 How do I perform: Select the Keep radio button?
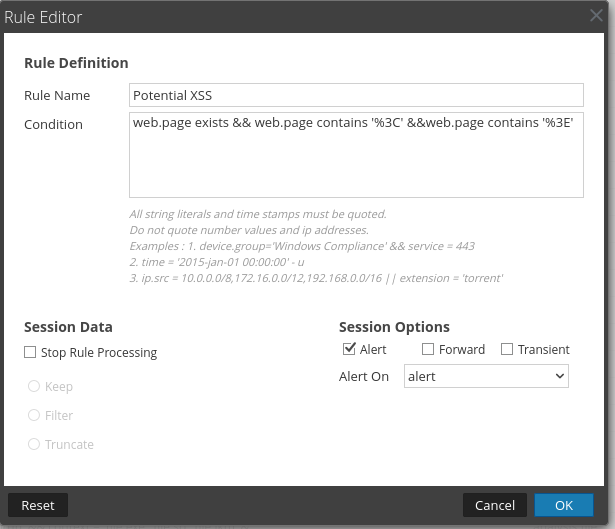[x=34, y=386]
